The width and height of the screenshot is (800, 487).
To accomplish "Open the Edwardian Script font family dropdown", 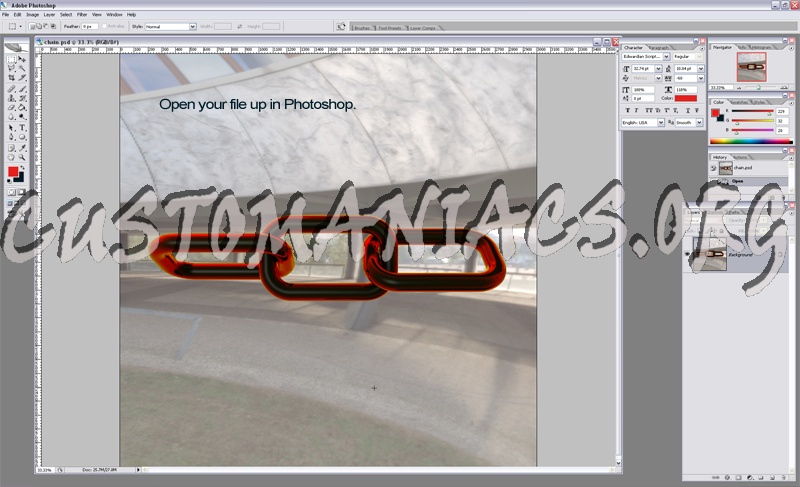I will click(x=666, y=57).
